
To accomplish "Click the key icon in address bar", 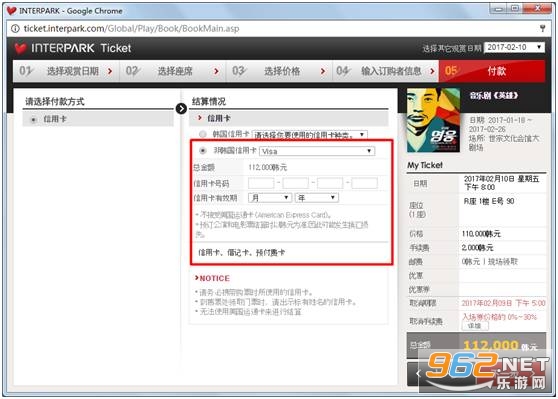I will (542, 28).
